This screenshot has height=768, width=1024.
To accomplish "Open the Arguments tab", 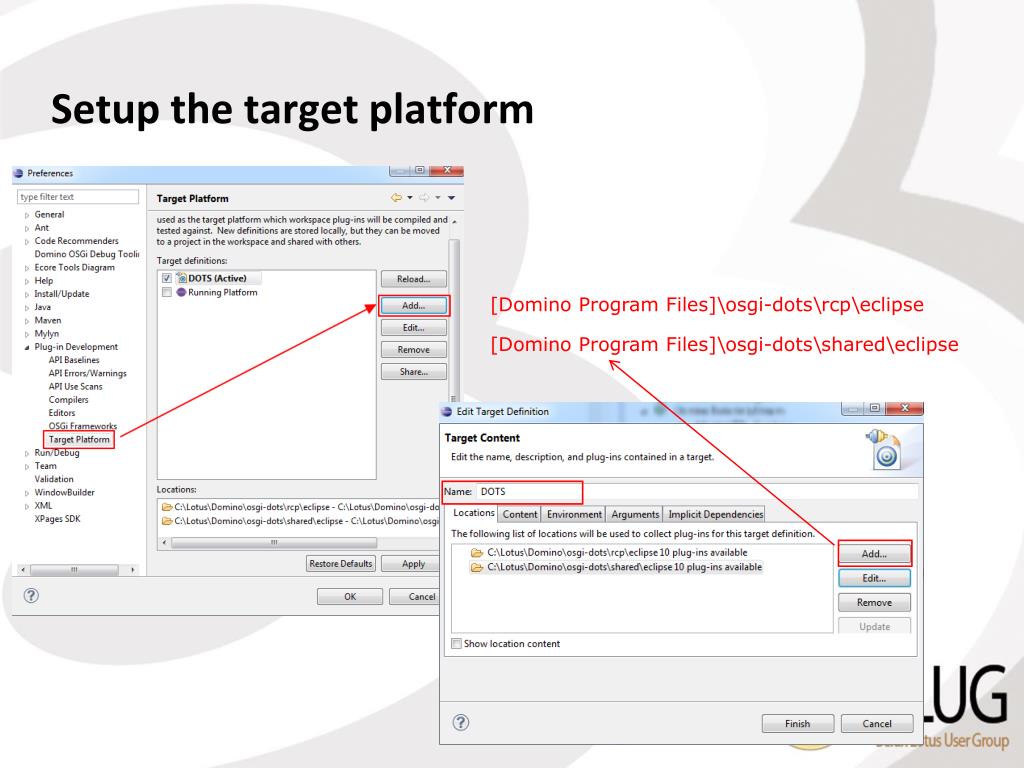I will pyautogui.click(x=635, y=515).
